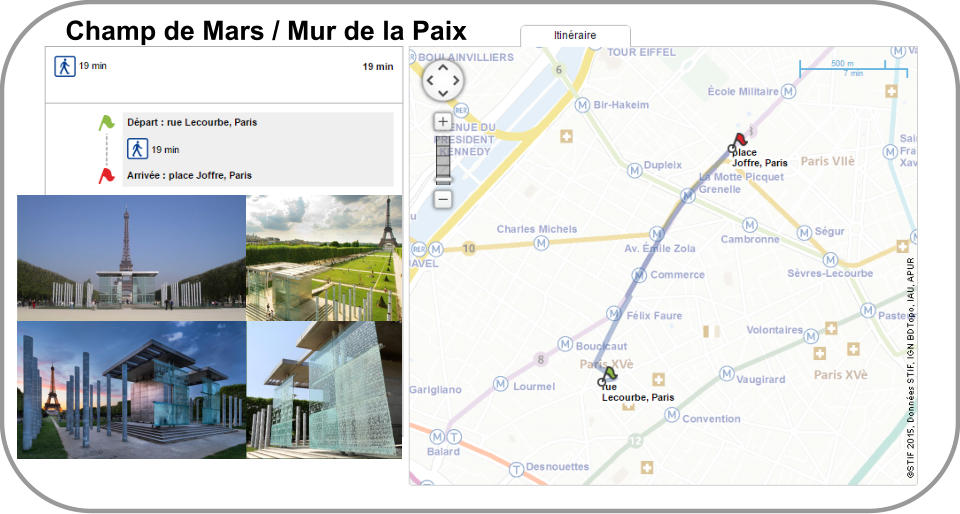960x514 pixels.
Task: Click the 'Départ : rue Lecourbe, Paris' step
Action: click(x=192, y=123)
